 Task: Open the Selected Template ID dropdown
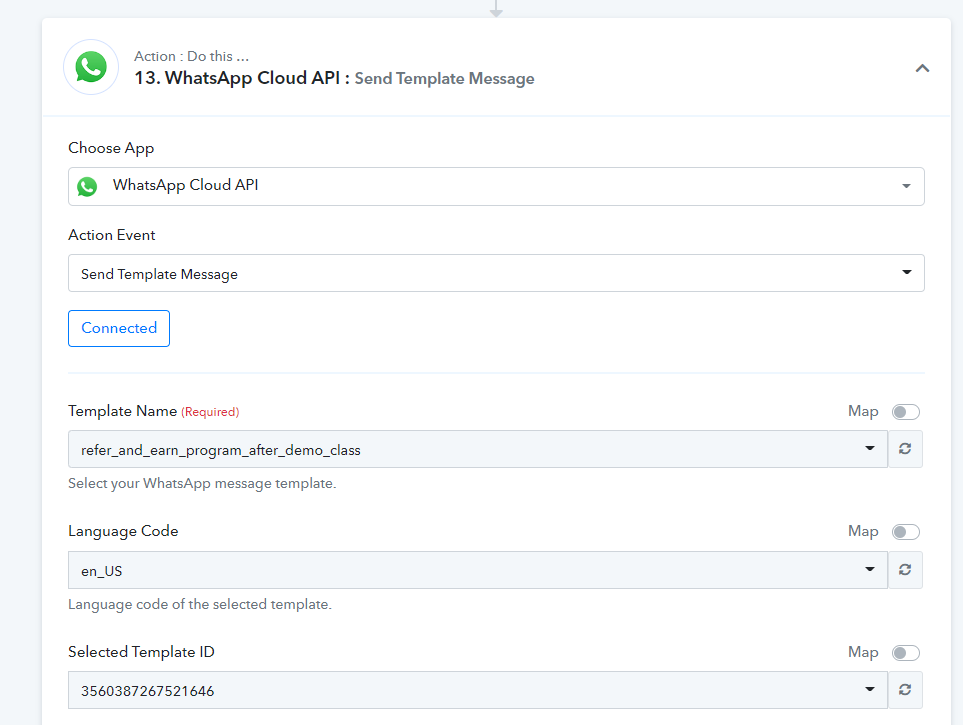tap(477, 690)
